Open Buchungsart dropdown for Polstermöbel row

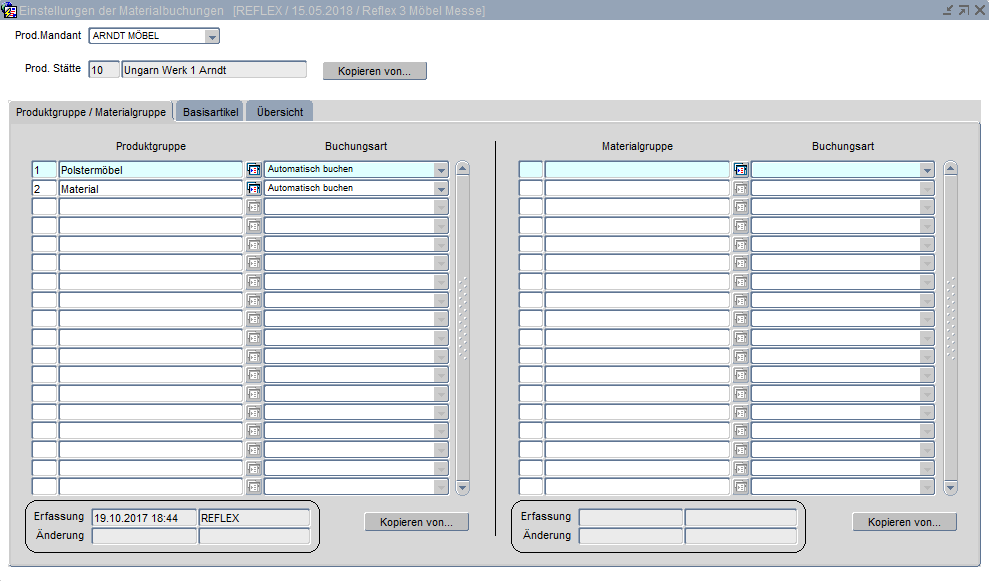tap(441, 170)
